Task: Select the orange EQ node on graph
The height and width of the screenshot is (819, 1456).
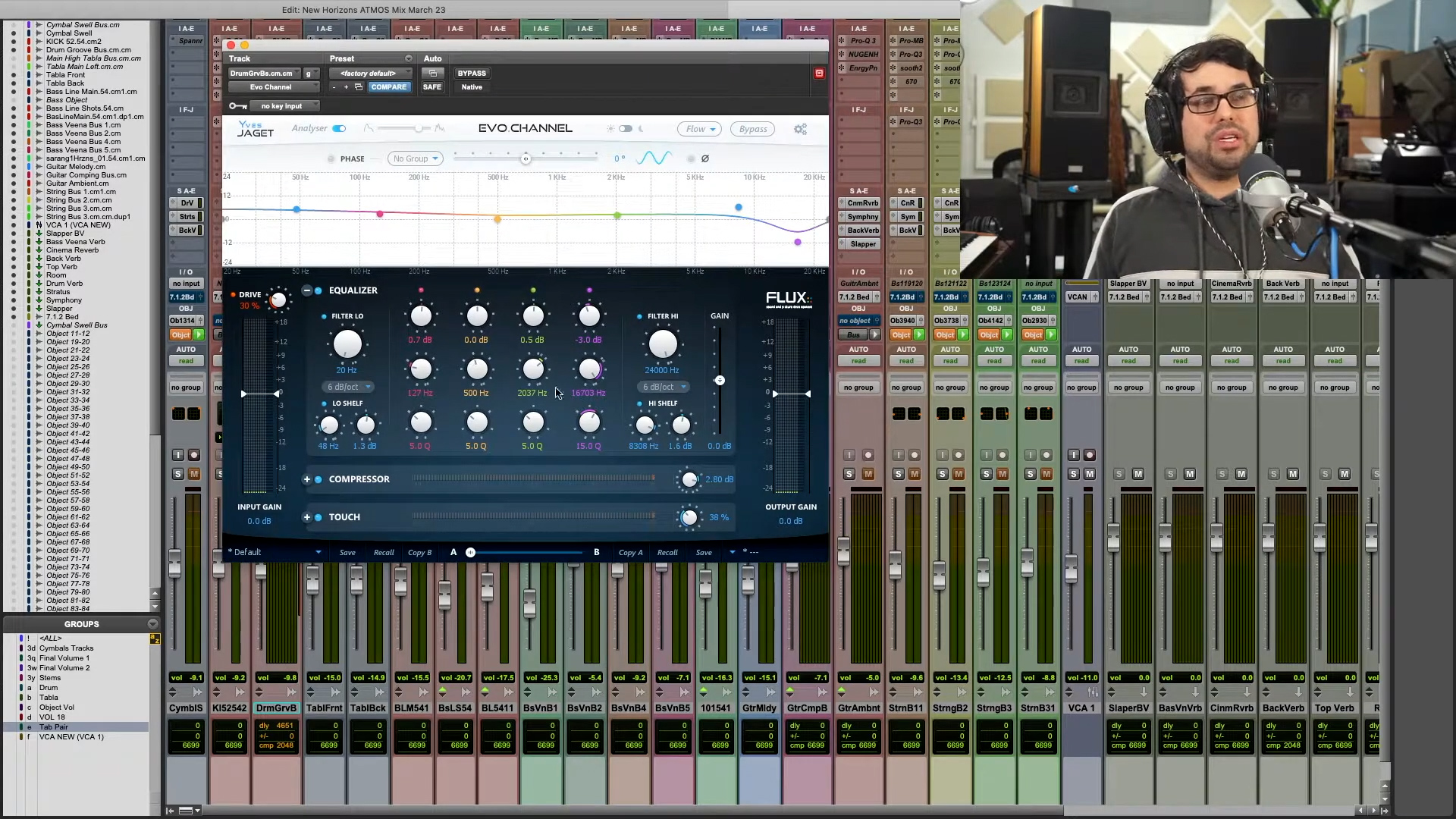Action: tap(497, 219)
